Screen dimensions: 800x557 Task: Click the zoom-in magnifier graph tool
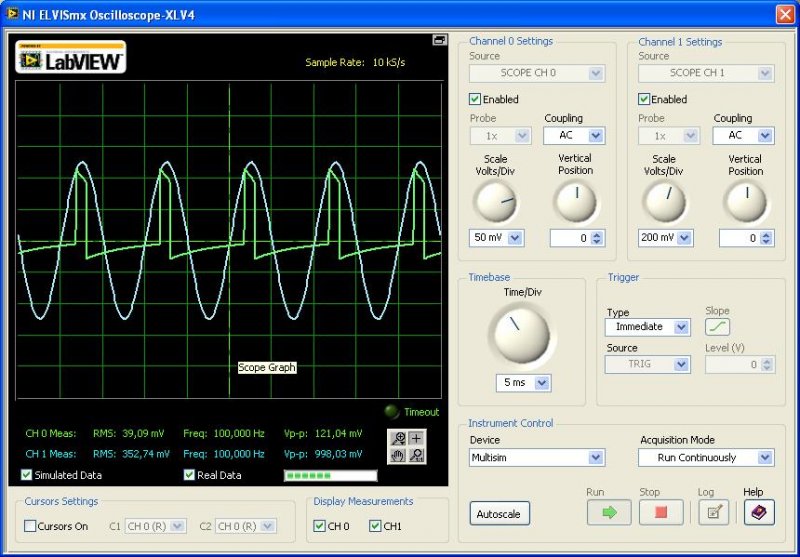pyautogui.click(x=398, y=438)
